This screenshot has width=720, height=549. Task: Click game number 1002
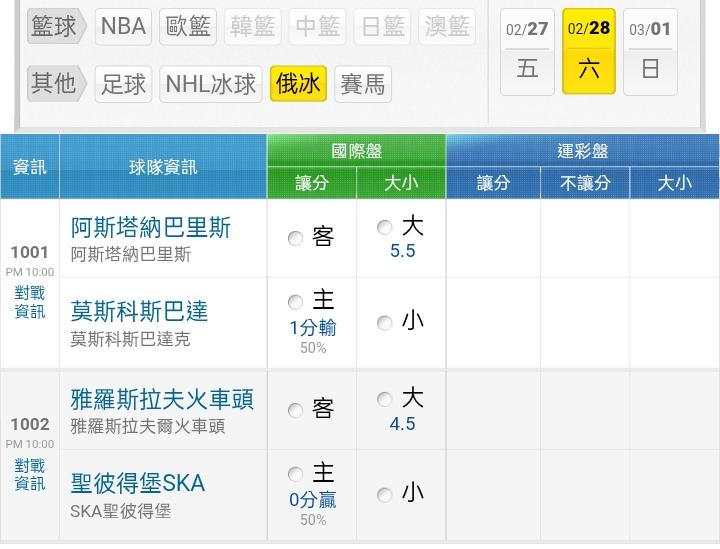(30, 424)
